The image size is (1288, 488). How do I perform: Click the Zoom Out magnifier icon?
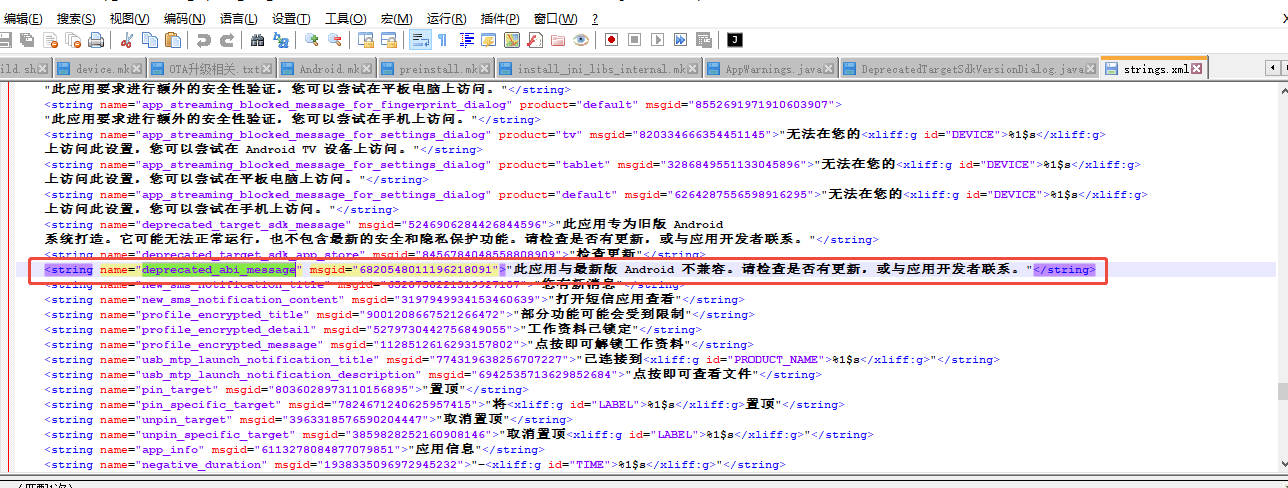coord(335,40)
